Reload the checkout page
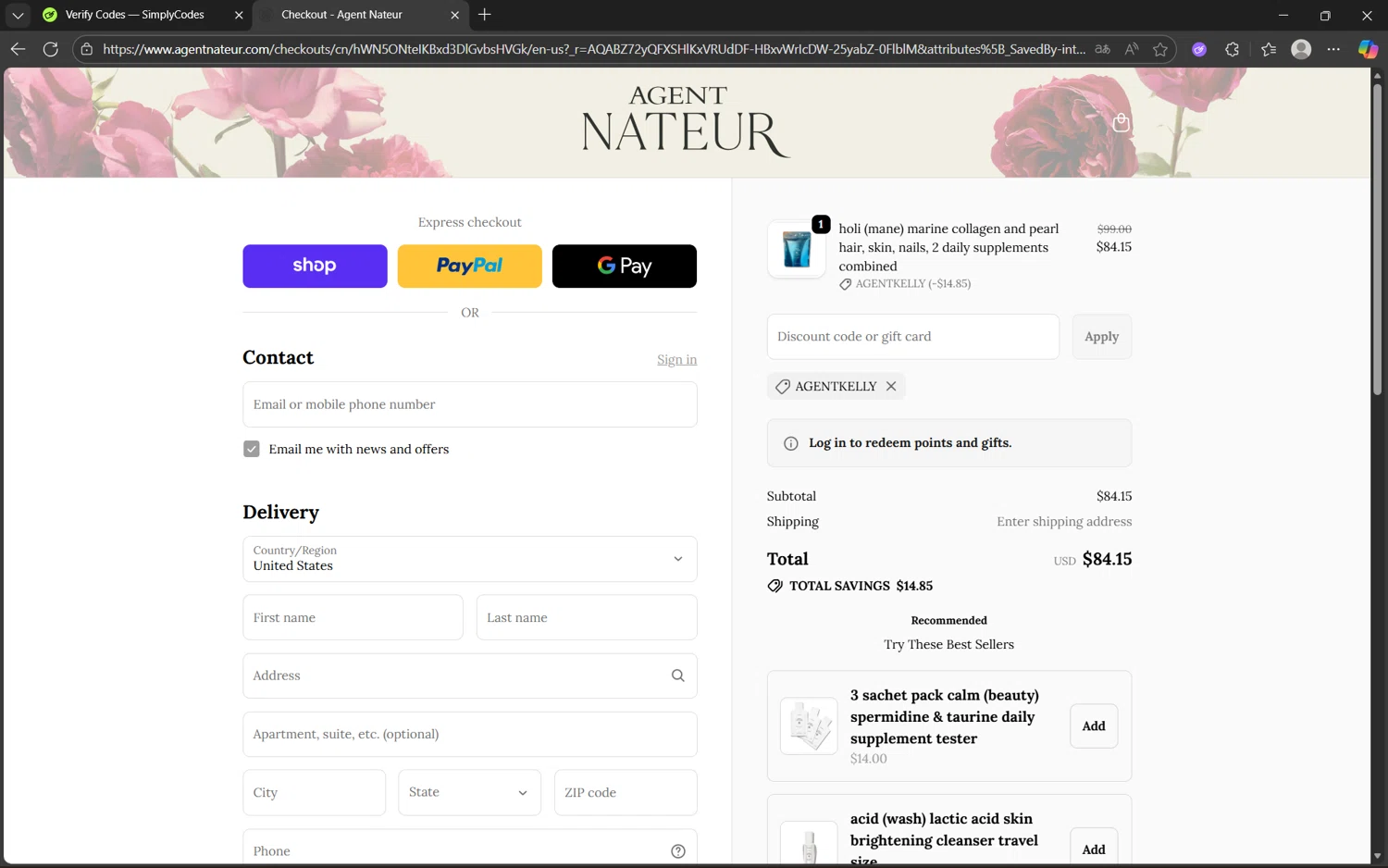 click(x=51, y=49)
